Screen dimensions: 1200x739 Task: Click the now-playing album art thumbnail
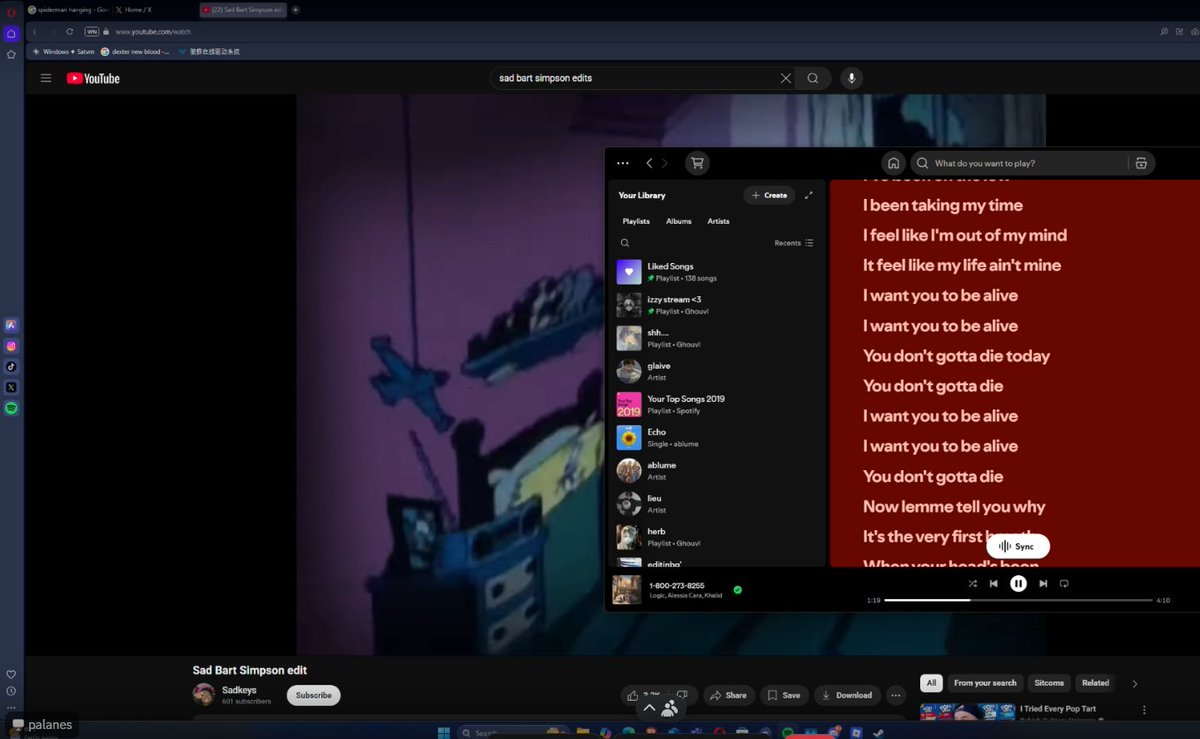[627, 590]
